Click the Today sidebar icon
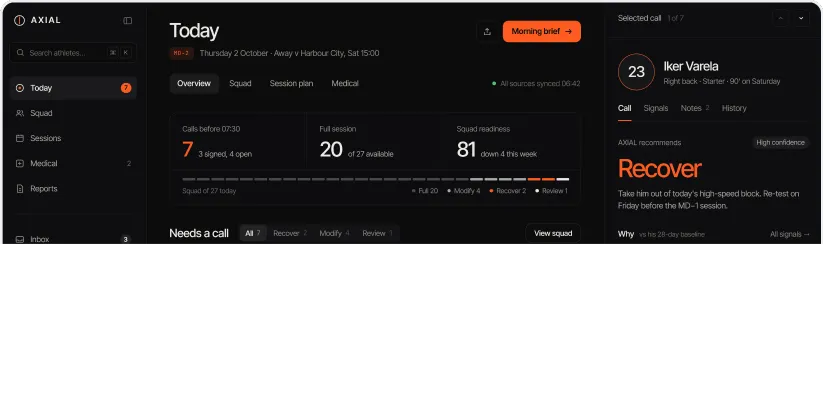 (x=20, y=88)
